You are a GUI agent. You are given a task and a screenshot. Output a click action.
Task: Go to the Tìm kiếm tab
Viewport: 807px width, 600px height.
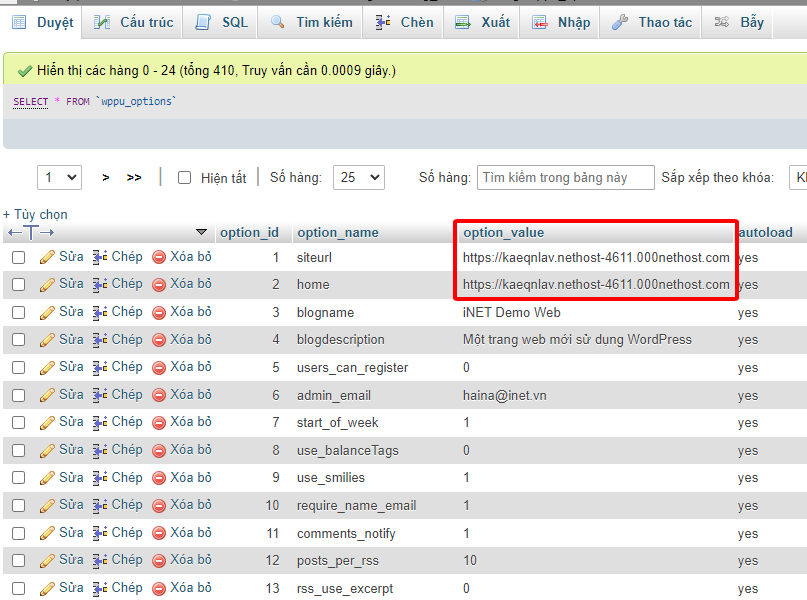pyautogui.click(x=311, y=22)
